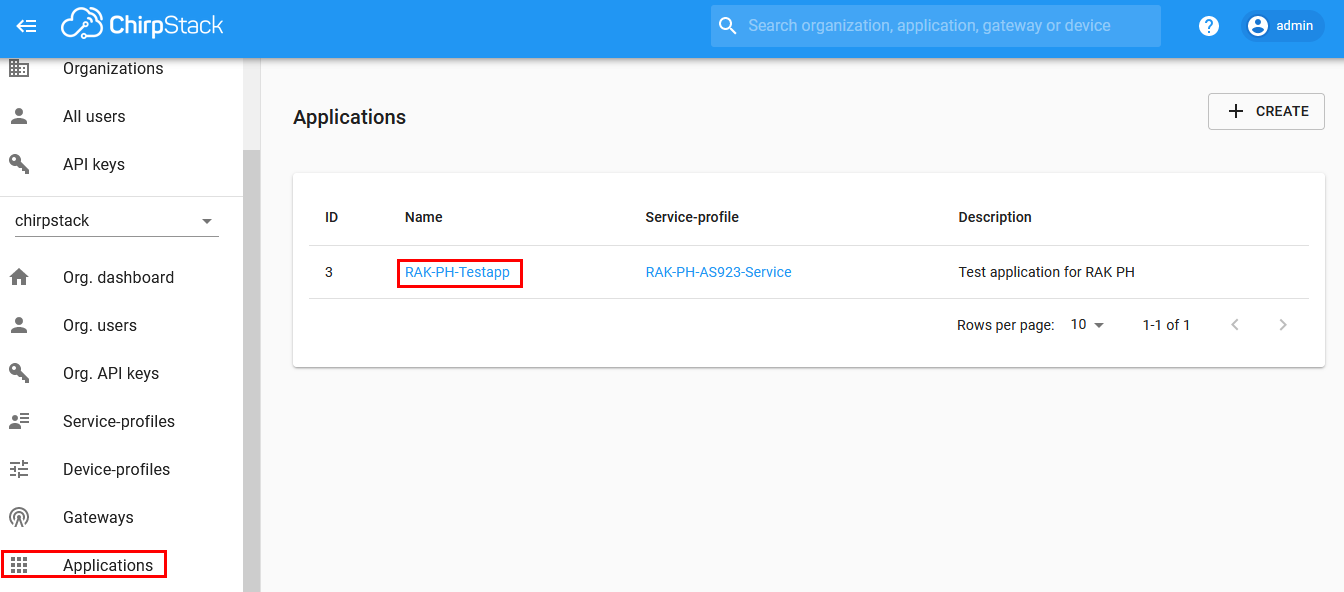Screen dimensions: 1344x592
Task: Click 'Test application for RAK PH' description
Action: tap(1046, 272)
